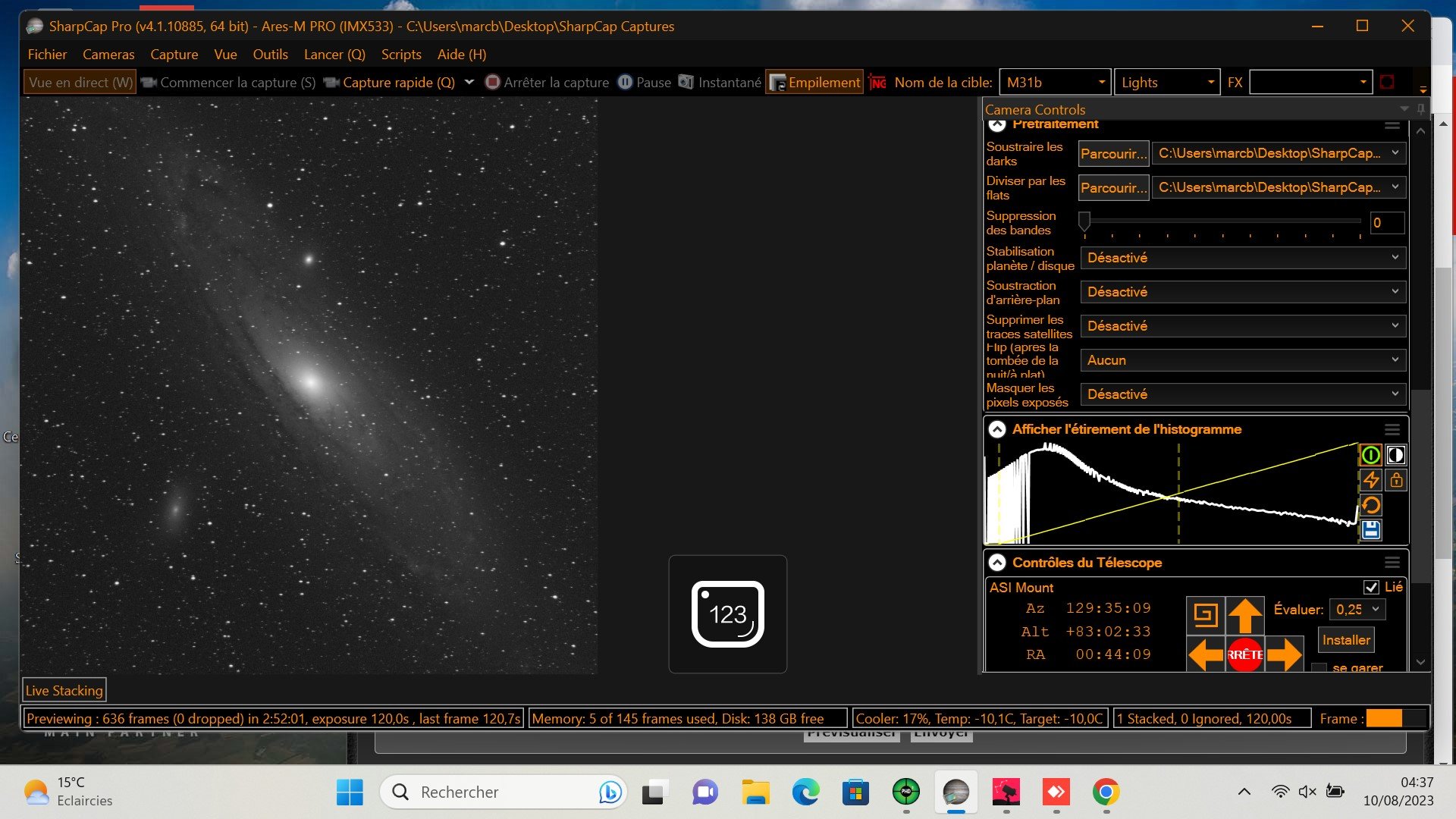Click the Suppression des bandes slider handle

coord(1084,221)
